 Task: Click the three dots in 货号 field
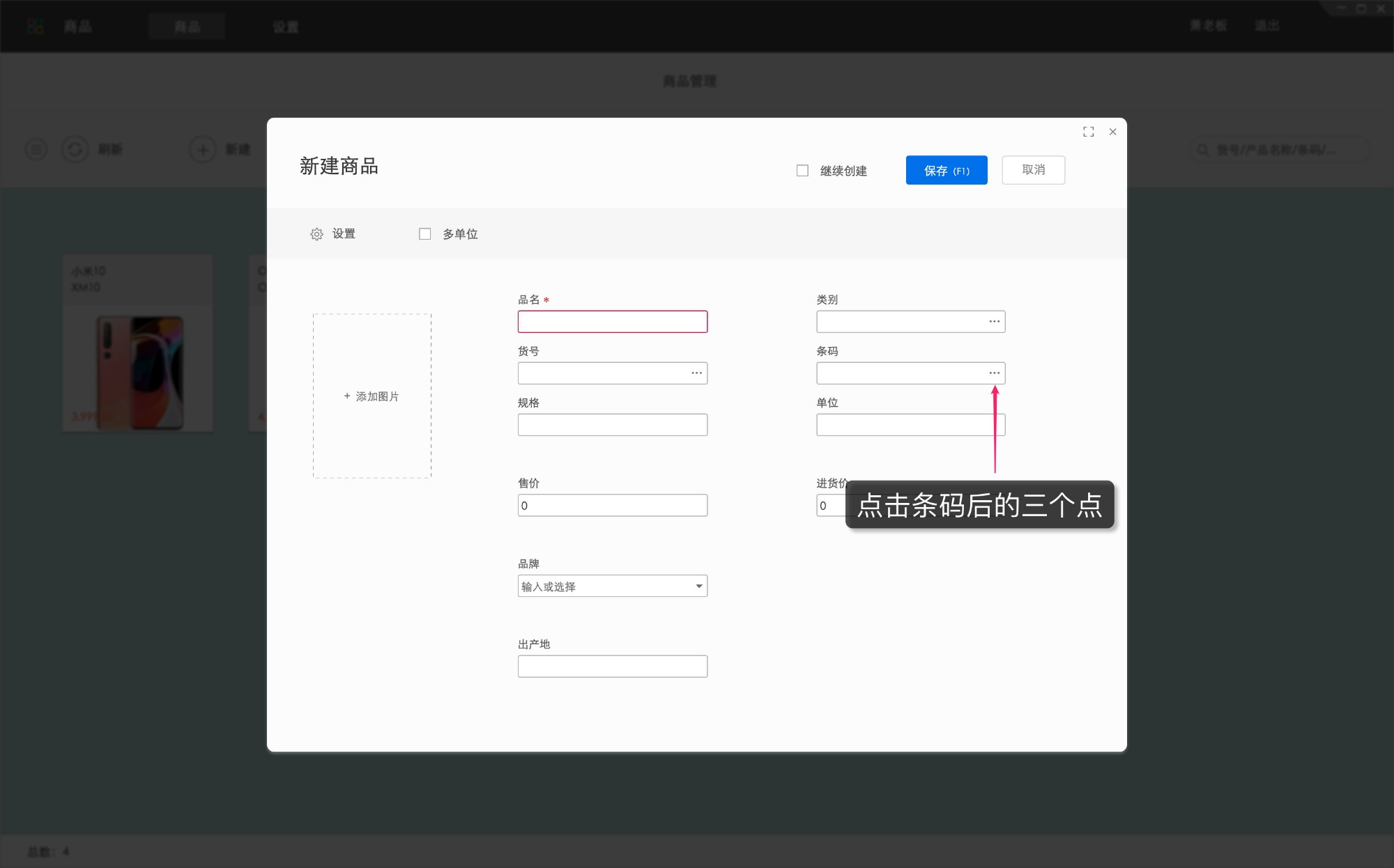tap(696, 373)
